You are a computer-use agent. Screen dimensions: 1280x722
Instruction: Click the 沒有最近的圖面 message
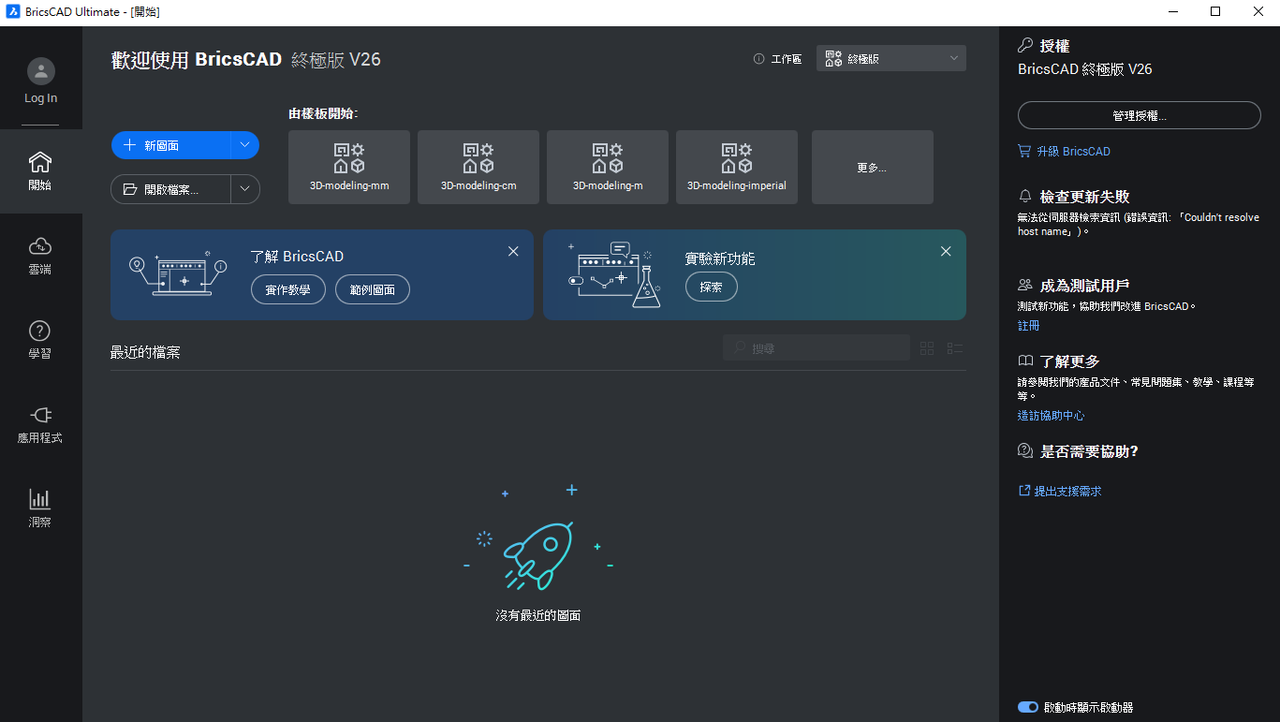pos(538,615)
